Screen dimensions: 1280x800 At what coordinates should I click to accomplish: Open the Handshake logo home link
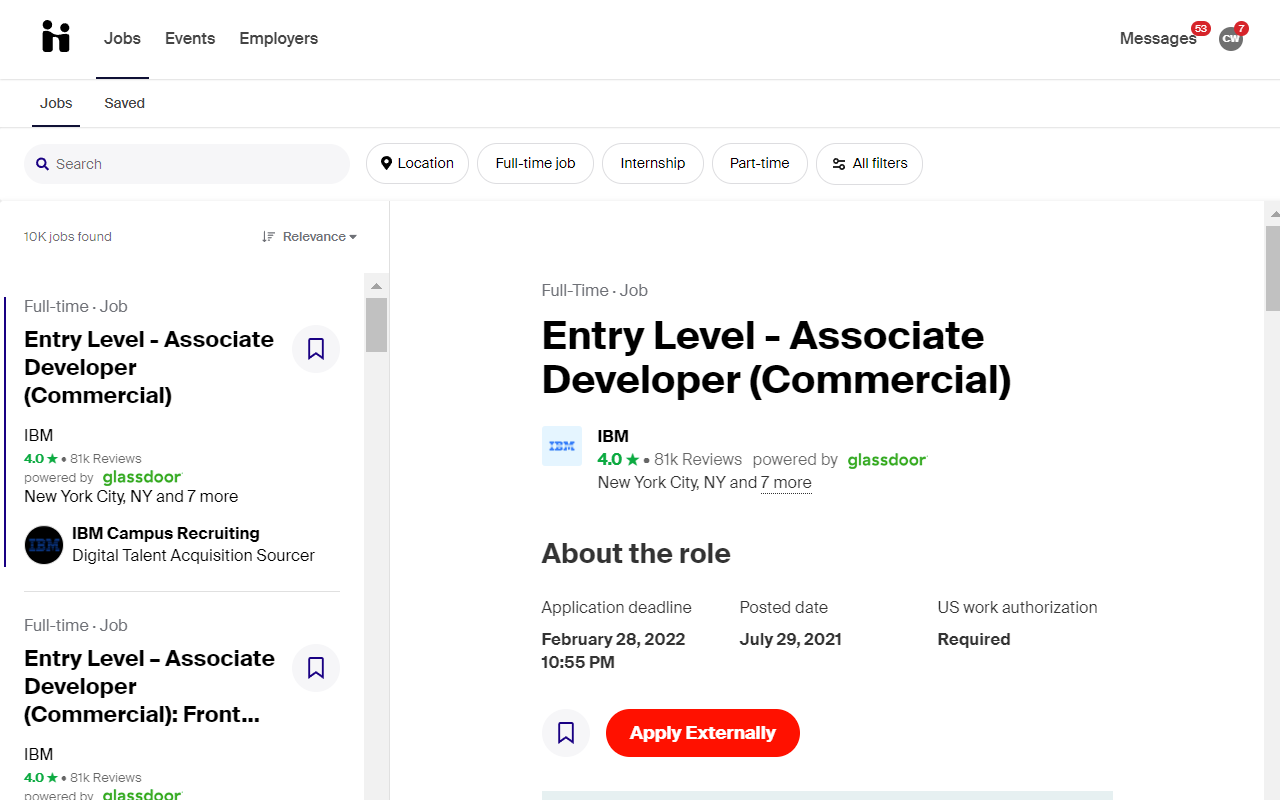[x=56, y=37]
